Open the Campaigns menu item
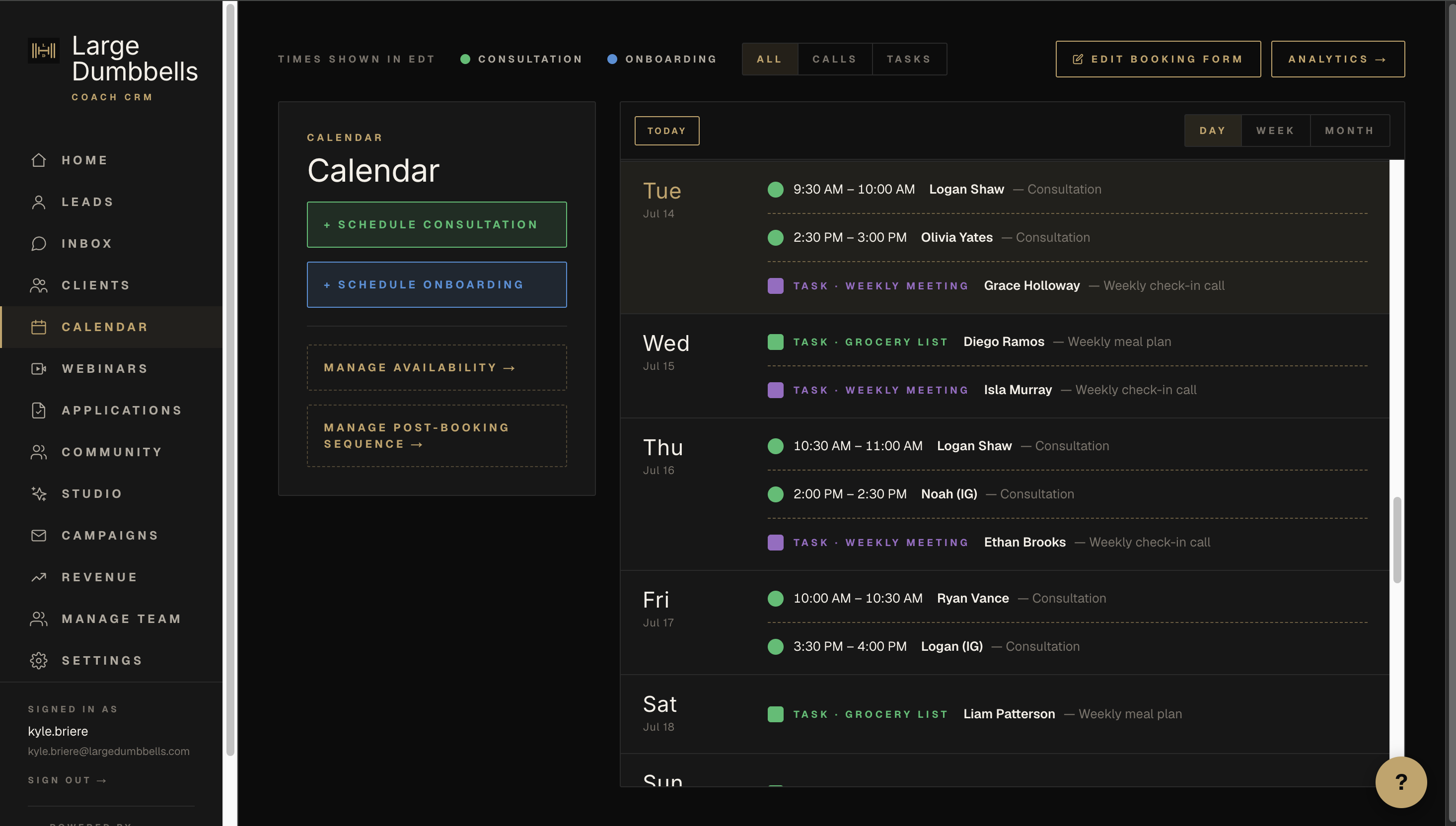This screenshot has width=1456, height=826. click(x=111, y=536)
